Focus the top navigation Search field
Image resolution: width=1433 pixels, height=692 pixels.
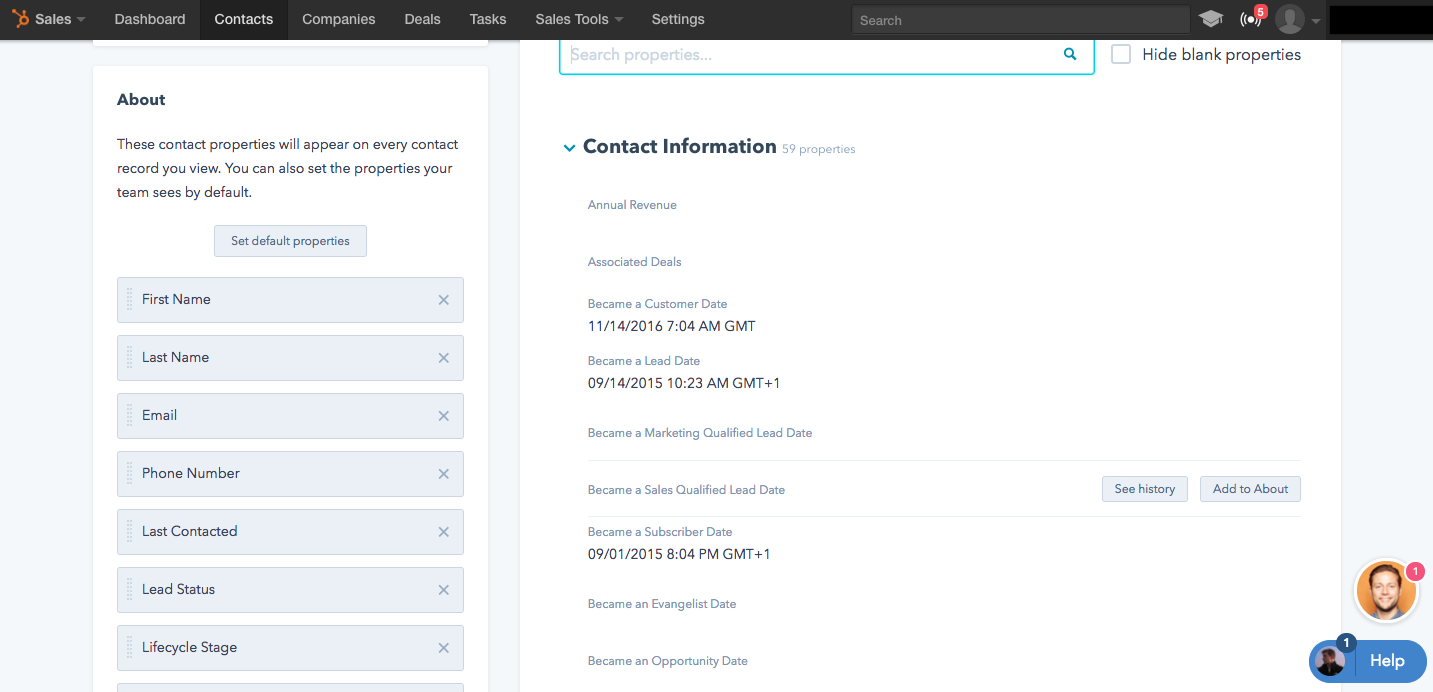pos(1021,20)
